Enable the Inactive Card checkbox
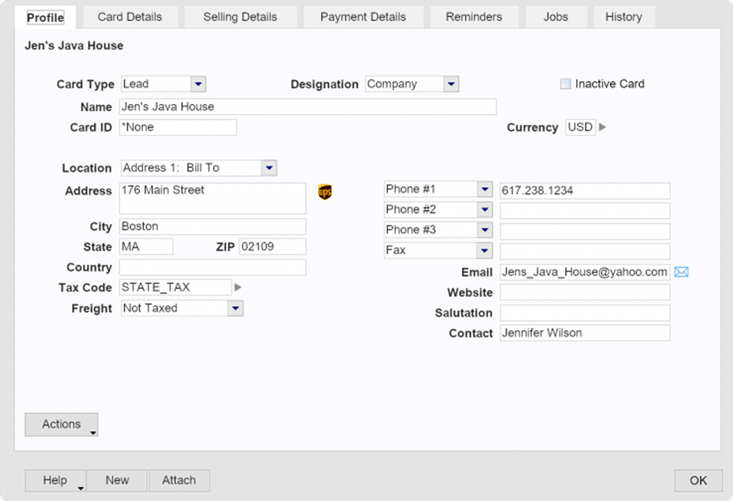This screenshot has width=733, height=501. [x=566, y=84]
